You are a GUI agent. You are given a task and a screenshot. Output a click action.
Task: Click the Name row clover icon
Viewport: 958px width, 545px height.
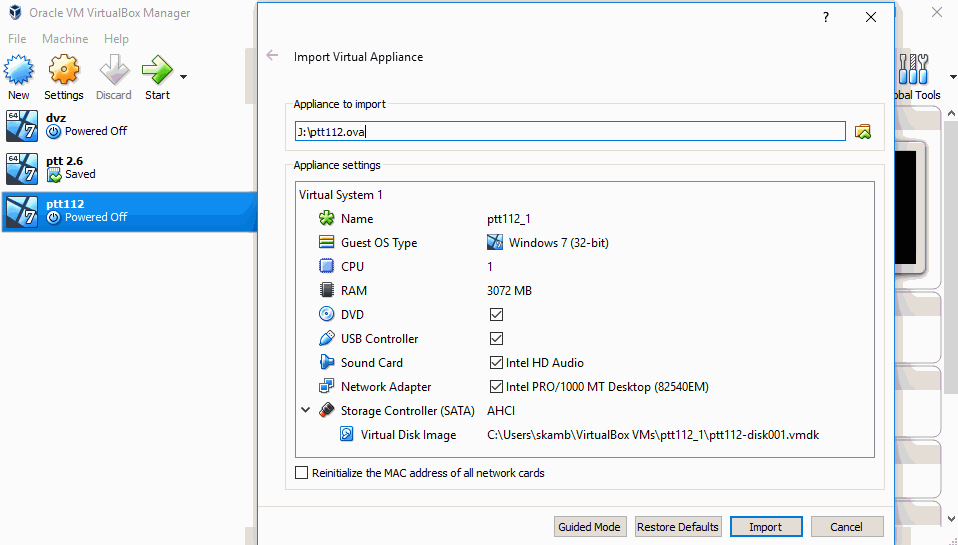coord(327,218)
